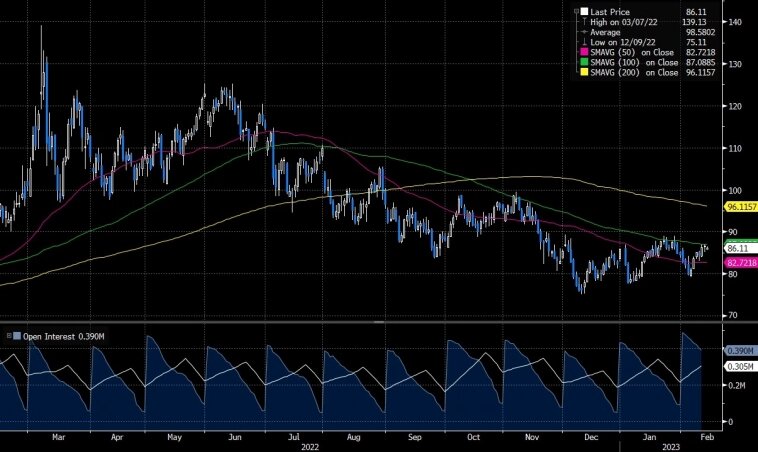Click legend value 139.13

click(696, 22)
